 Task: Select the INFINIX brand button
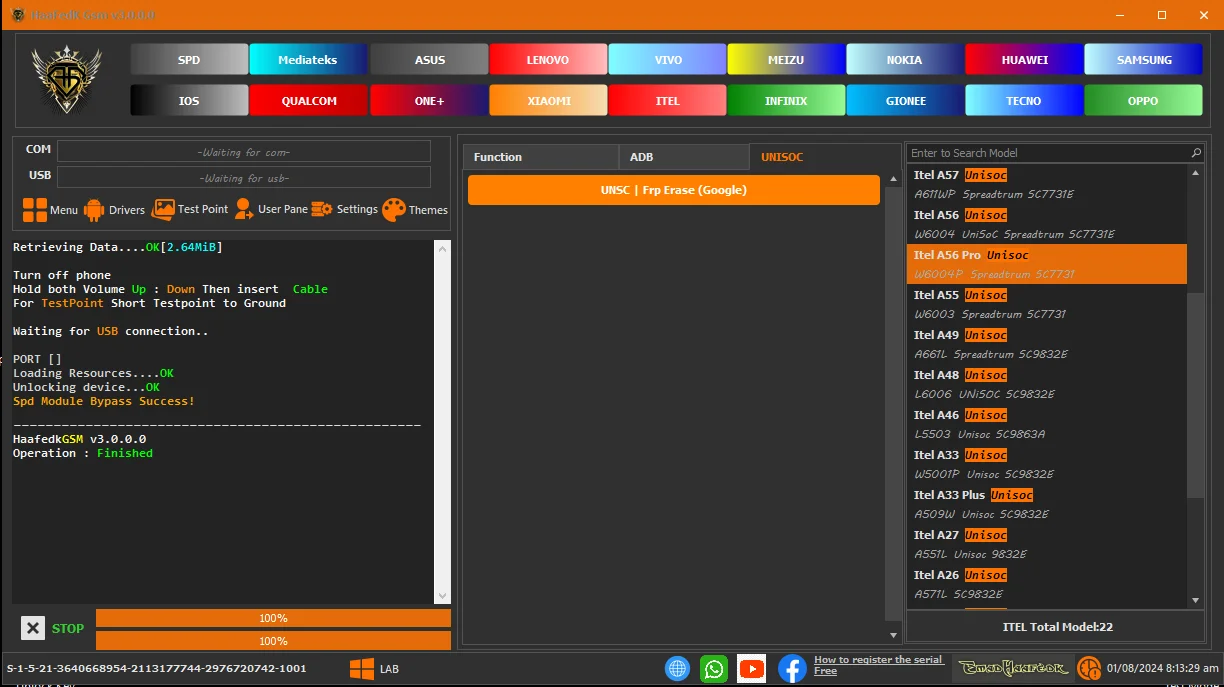[786, 101]
